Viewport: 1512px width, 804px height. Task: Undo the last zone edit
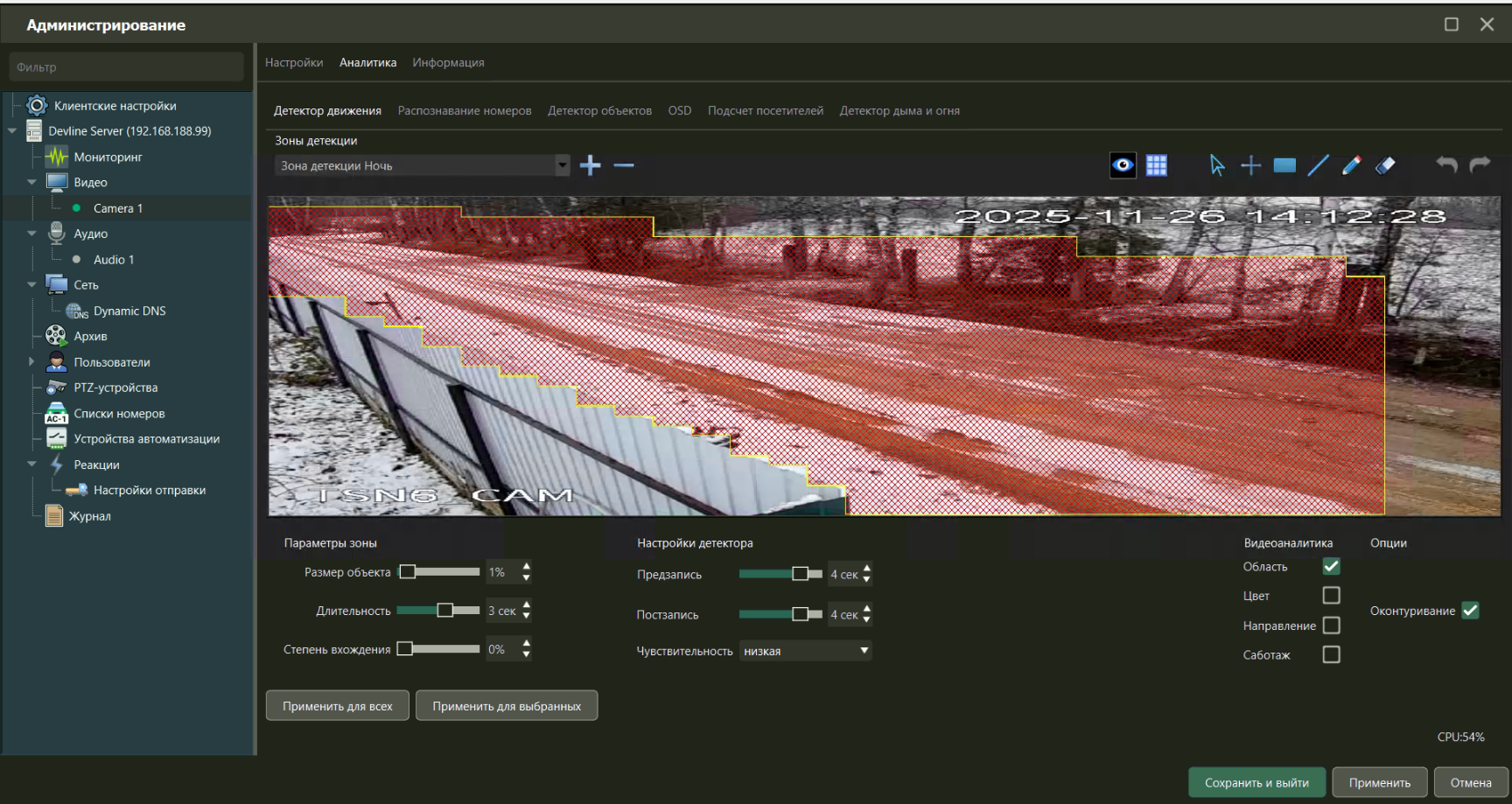pos(1446,164)
